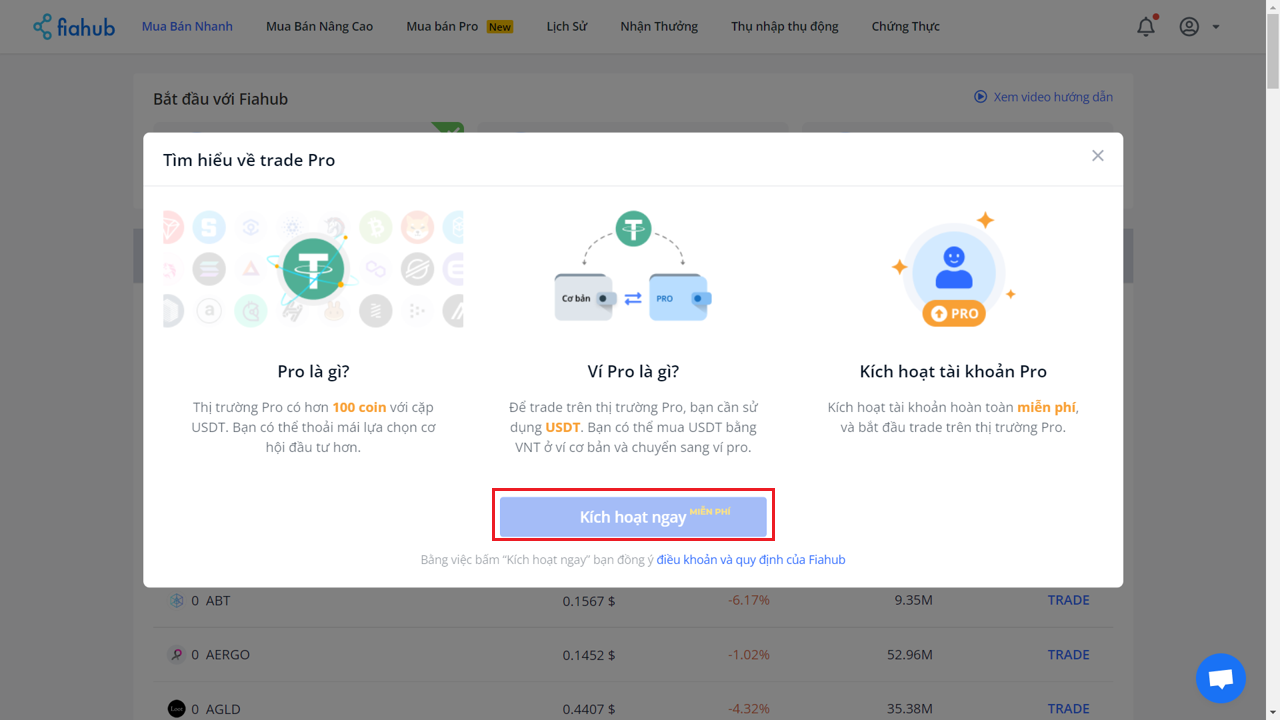The height and width of the screenshot is (720, 1280).
Task: Click the AGLD coin icon
Action: [x=177, y=709]
